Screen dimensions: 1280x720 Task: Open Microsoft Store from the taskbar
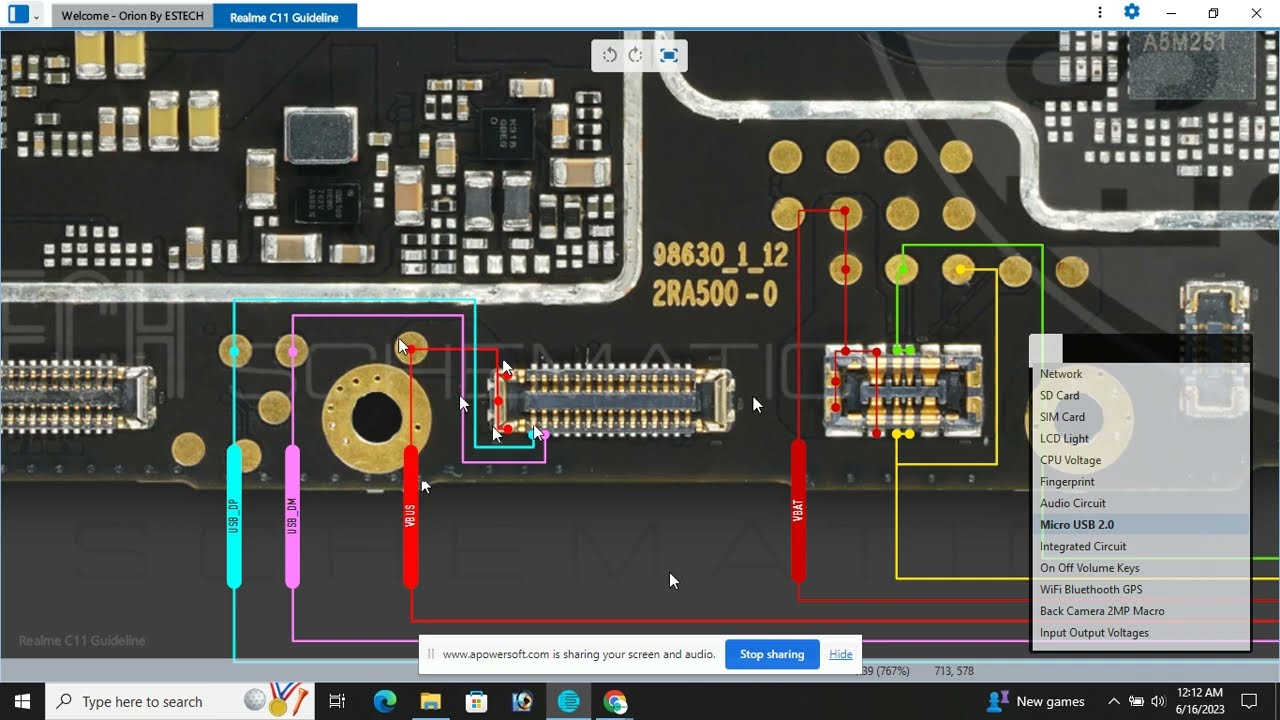point(476,701)
